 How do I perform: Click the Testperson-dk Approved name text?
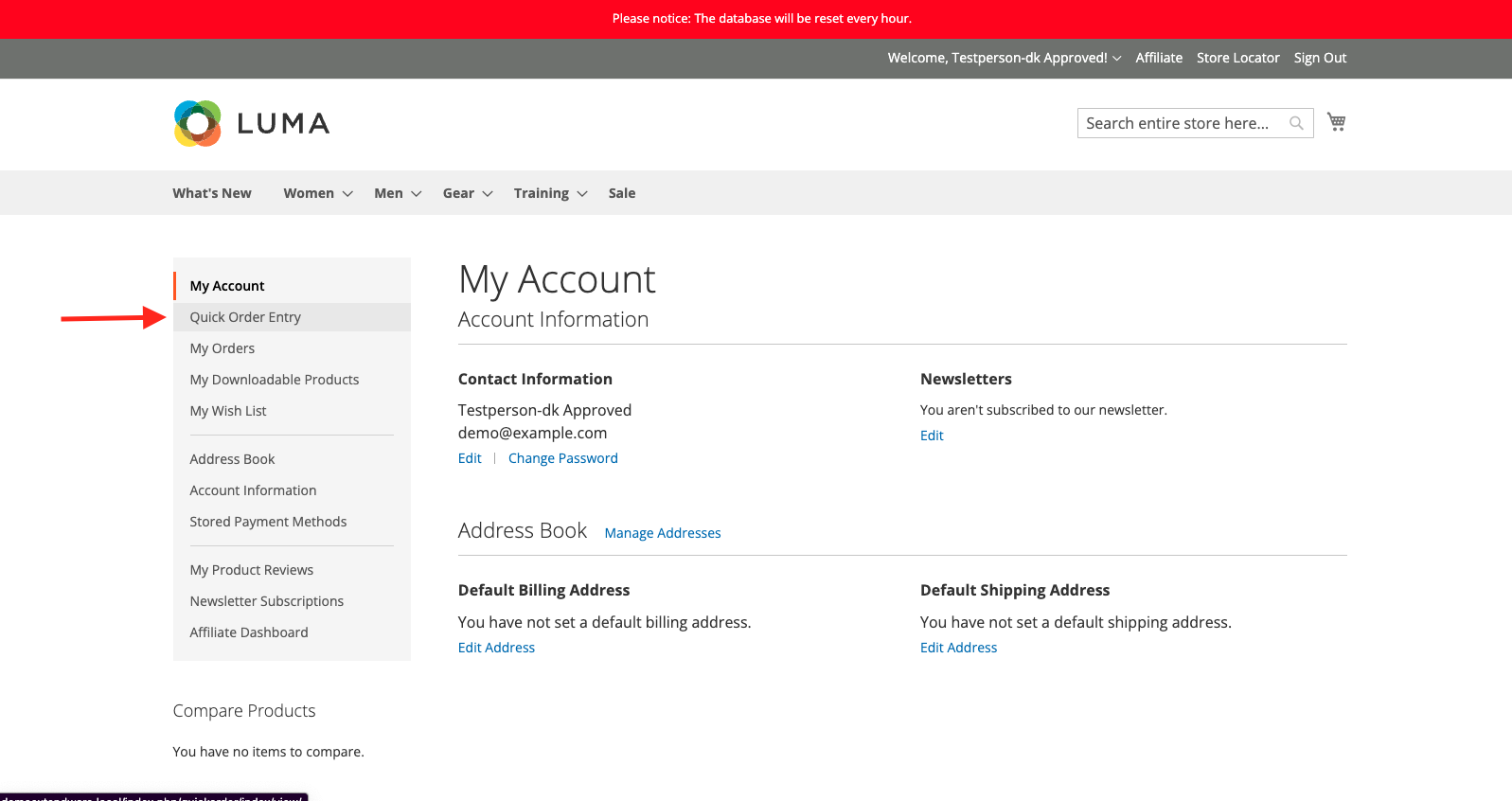click(544, 410)
